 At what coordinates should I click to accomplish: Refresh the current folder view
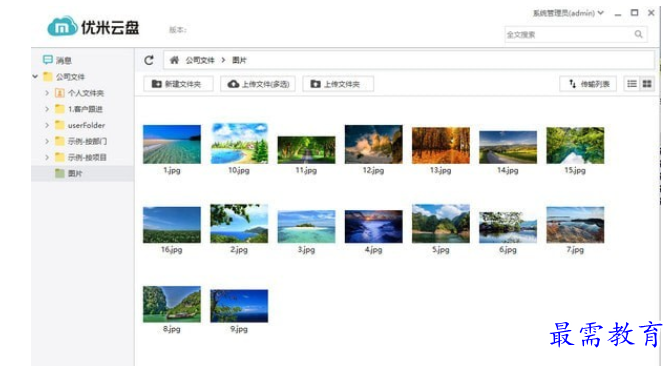149,60
